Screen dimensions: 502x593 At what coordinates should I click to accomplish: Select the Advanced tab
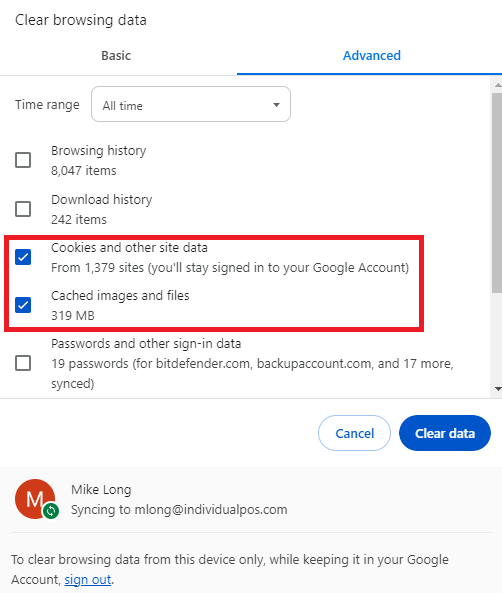371,56
